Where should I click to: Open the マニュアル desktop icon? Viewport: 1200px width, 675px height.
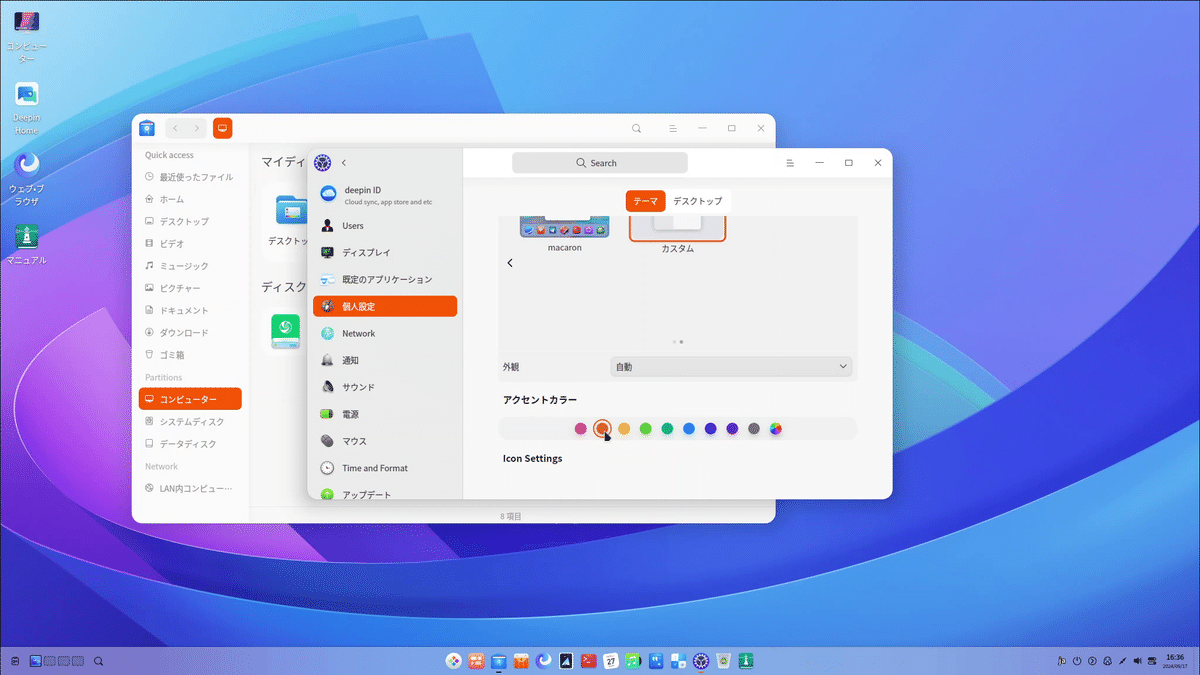27,243
